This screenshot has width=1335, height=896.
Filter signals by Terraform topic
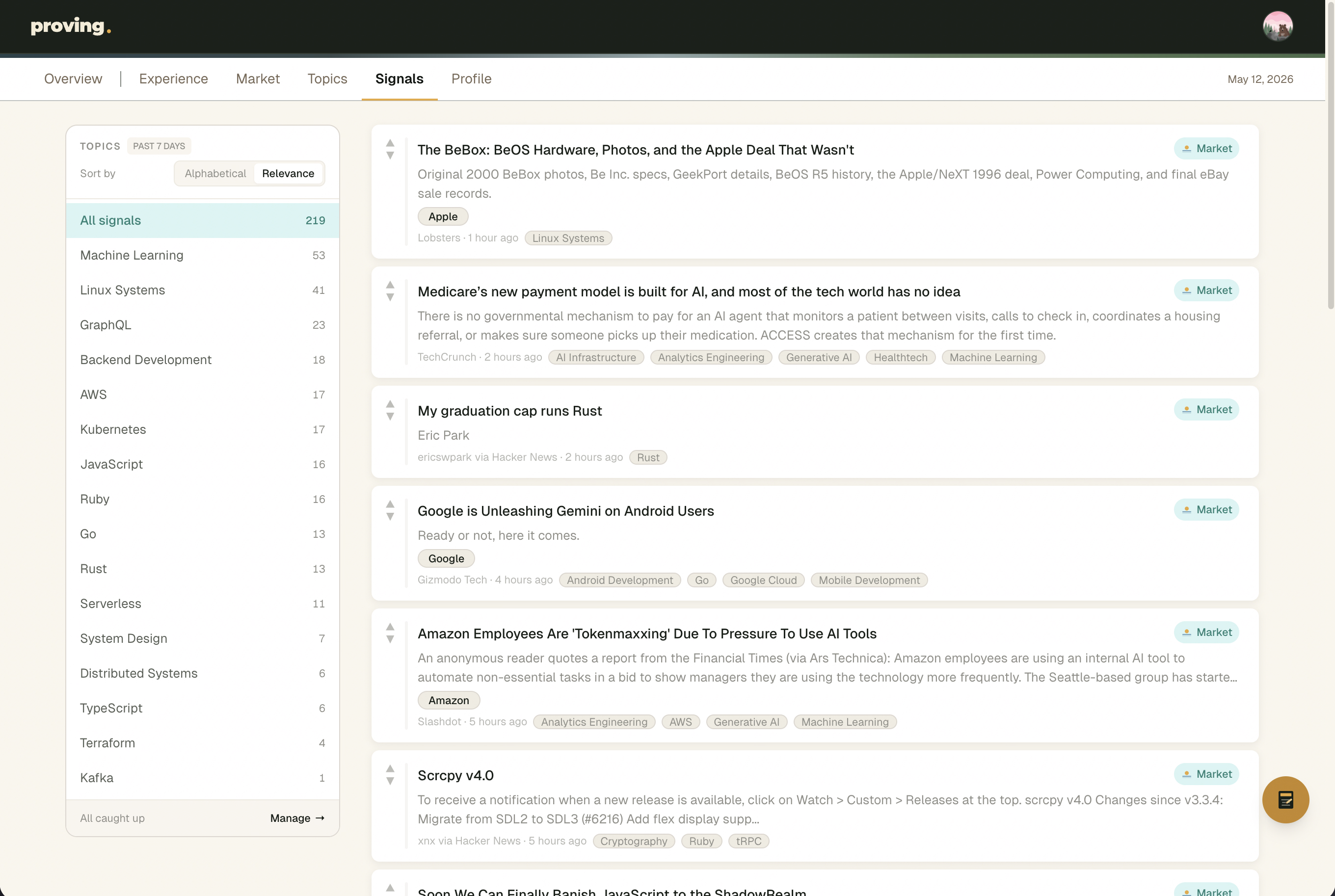(x=203, y=743)
